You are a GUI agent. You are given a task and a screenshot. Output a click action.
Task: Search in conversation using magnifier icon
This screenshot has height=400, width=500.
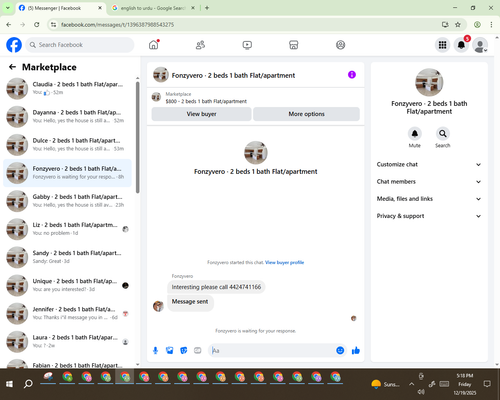pos(442,134)
